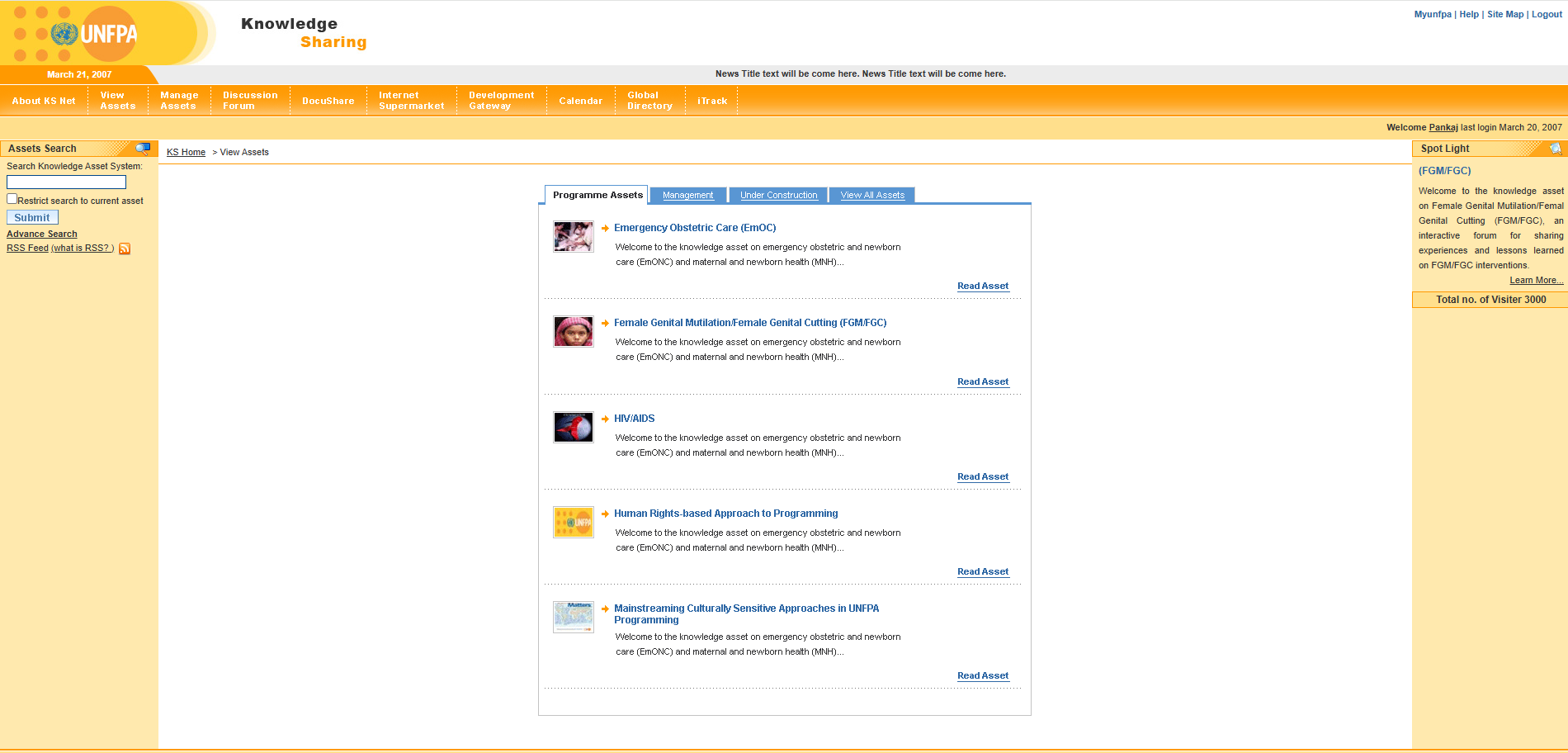Open the View All Assets tab
This screenshot has width=1568, height=753.
872,196
